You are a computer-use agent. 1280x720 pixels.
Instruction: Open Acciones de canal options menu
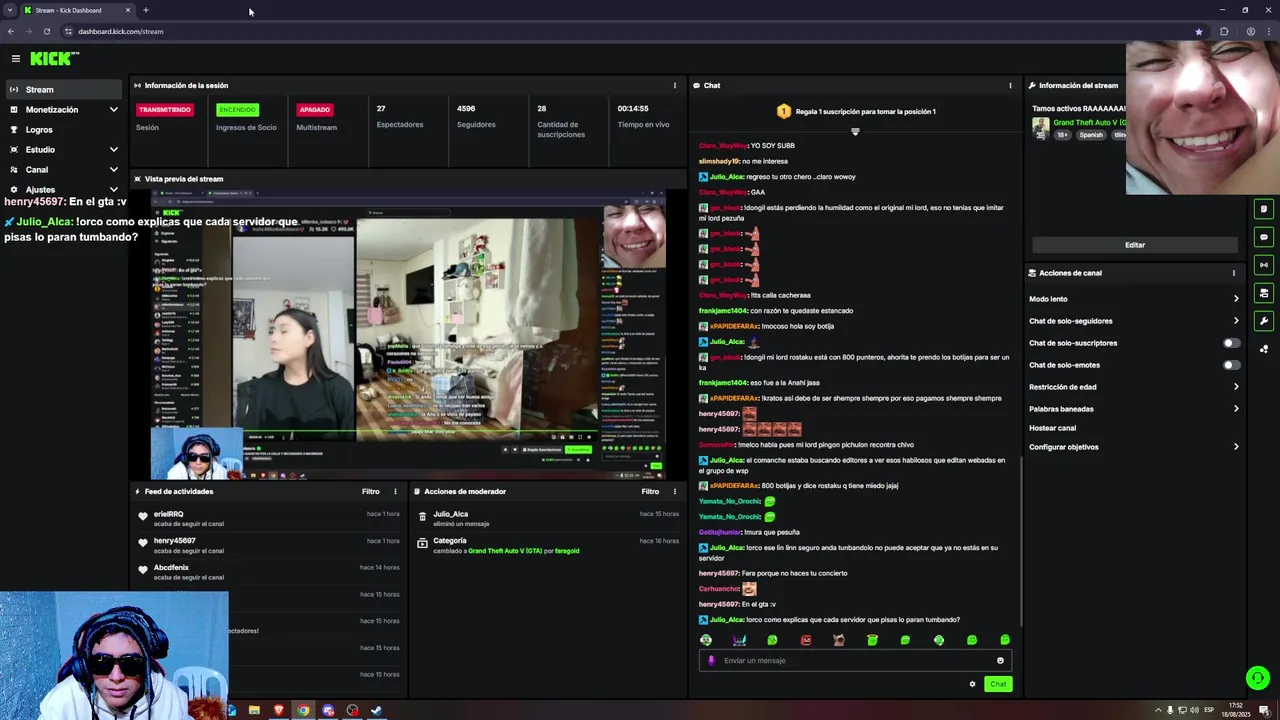point(1233,272)
